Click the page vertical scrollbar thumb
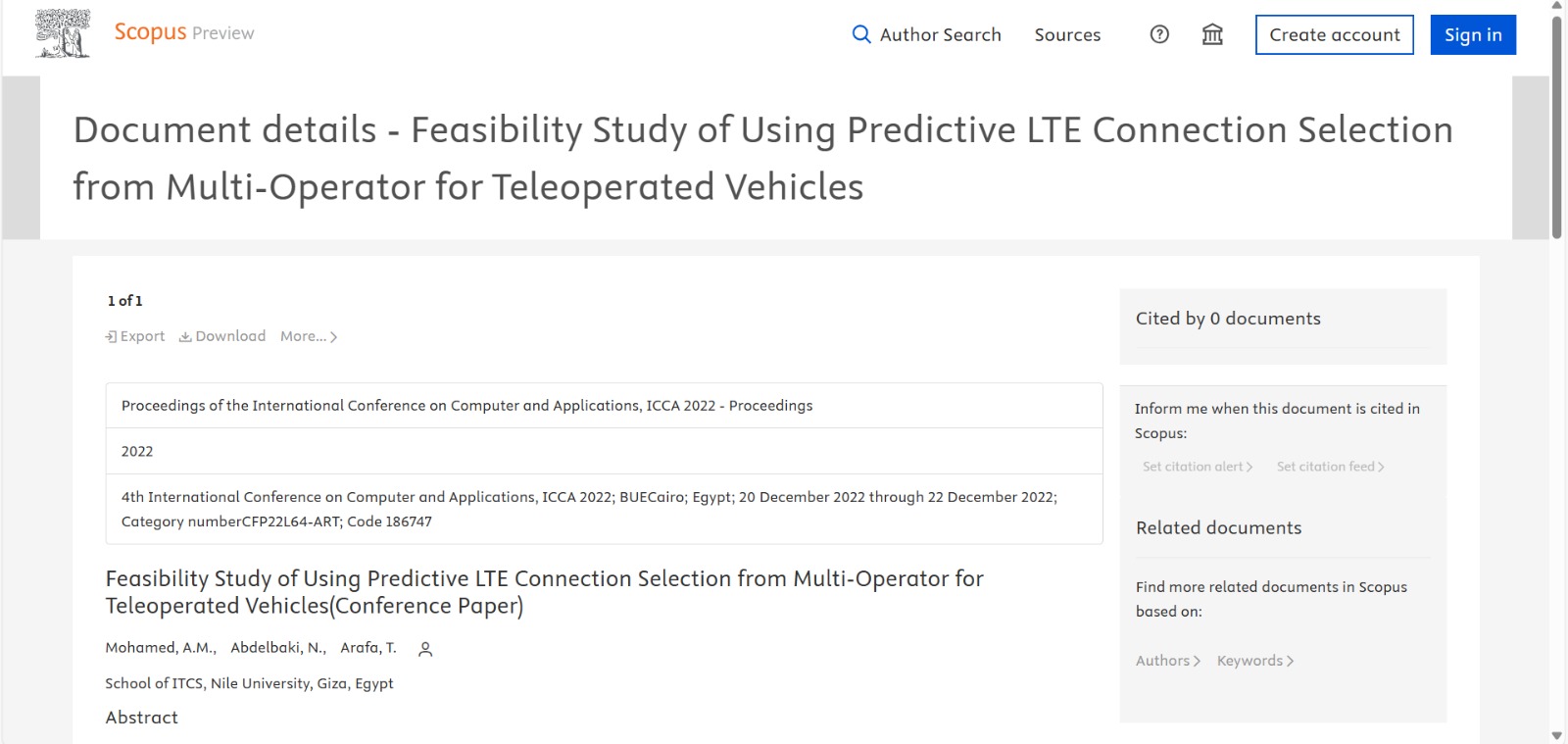 (1556, 127)
